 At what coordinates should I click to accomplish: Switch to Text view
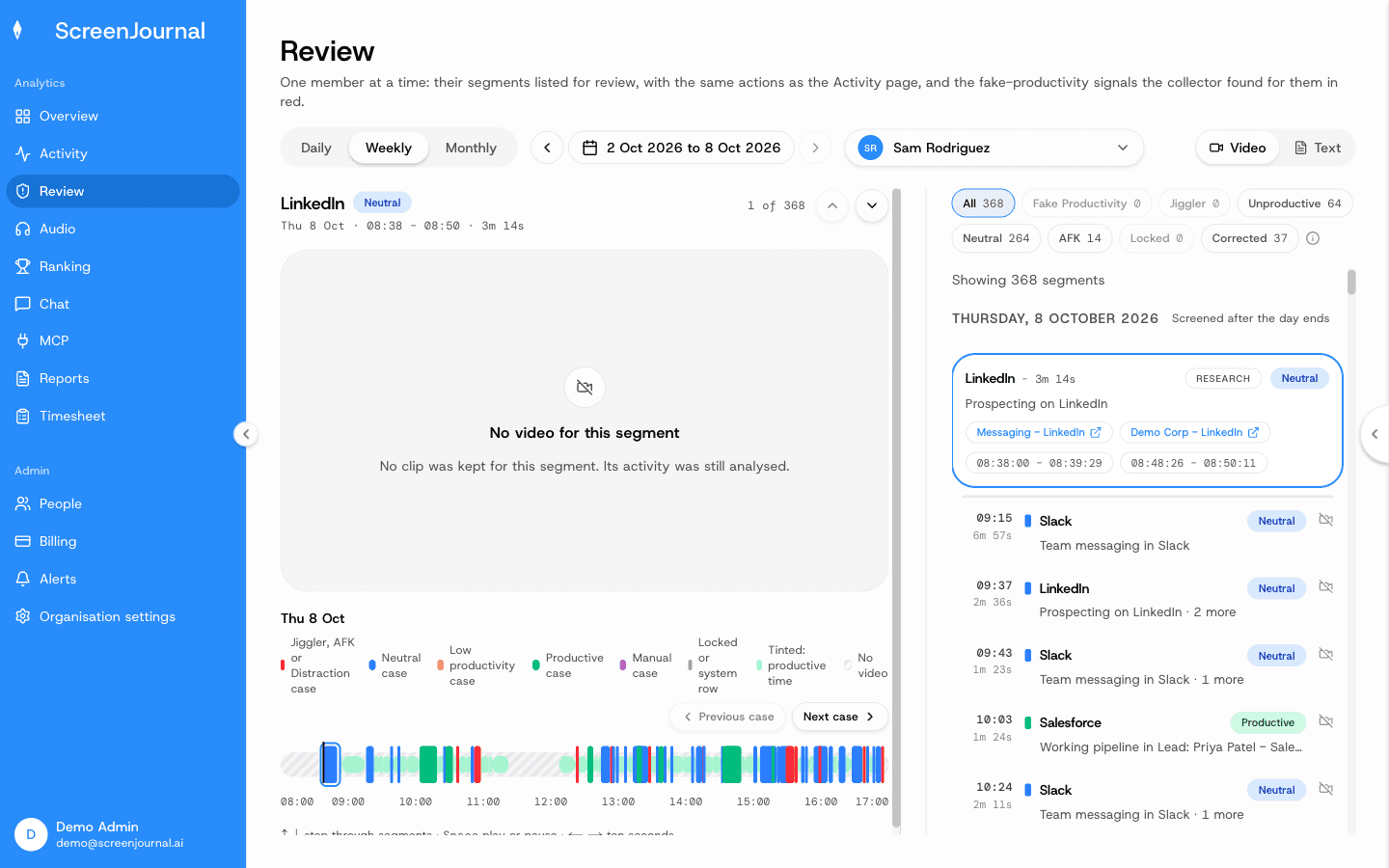click(x=1318, y=148)
